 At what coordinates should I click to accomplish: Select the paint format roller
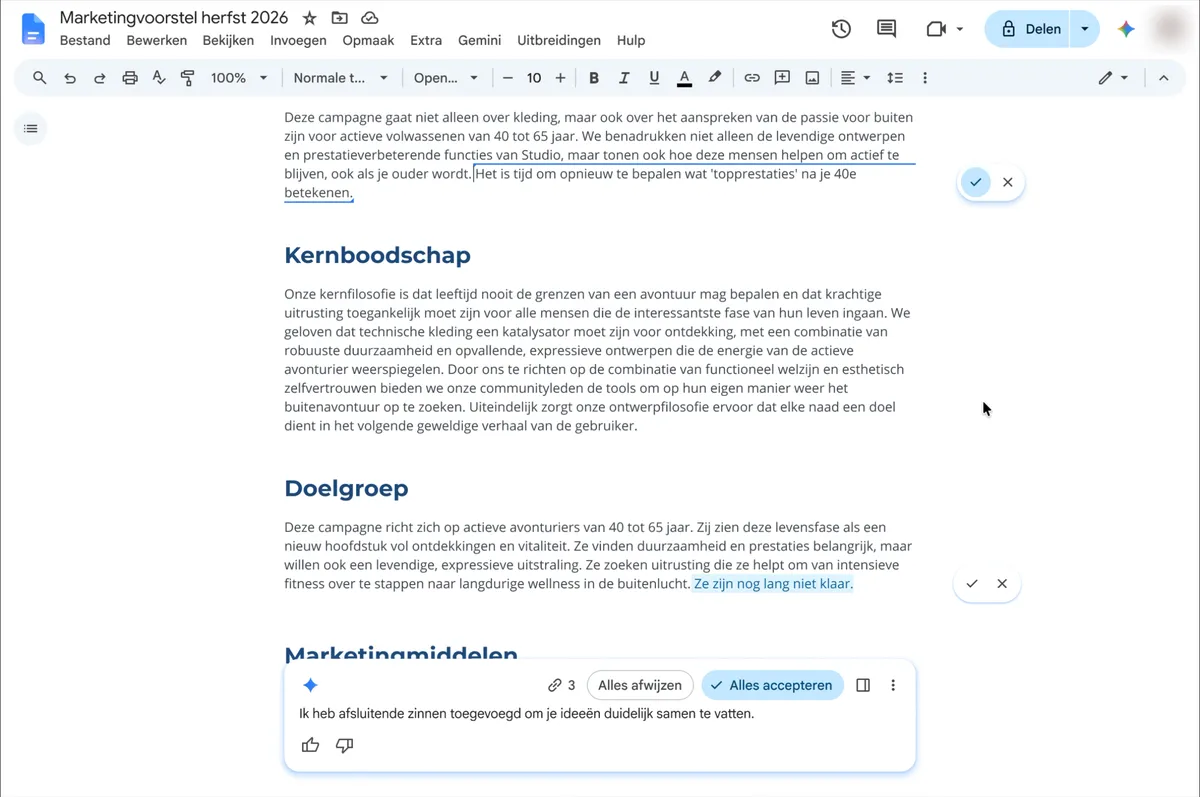(x=188, y=78)
